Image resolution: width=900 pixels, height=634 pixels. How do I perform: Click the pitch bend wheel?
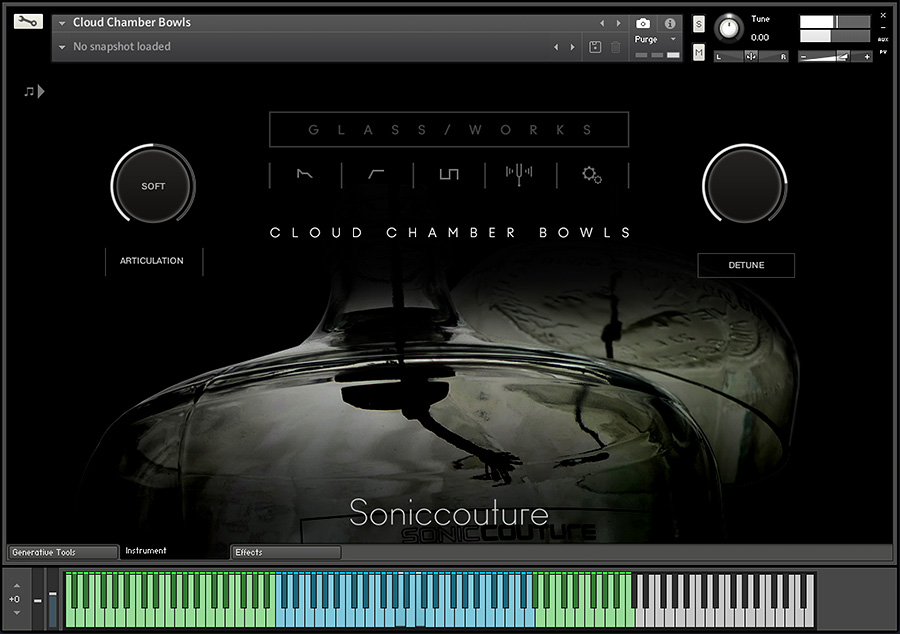click(x=38, y=600)
